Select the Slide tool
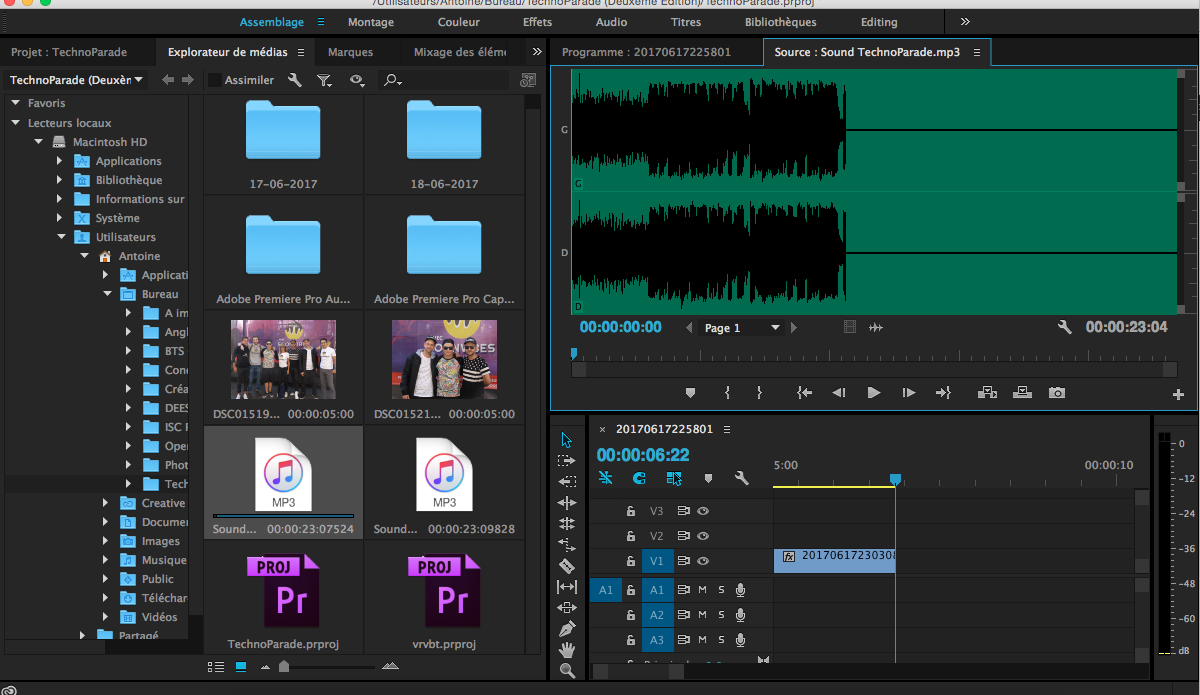 tap(567, 607)
